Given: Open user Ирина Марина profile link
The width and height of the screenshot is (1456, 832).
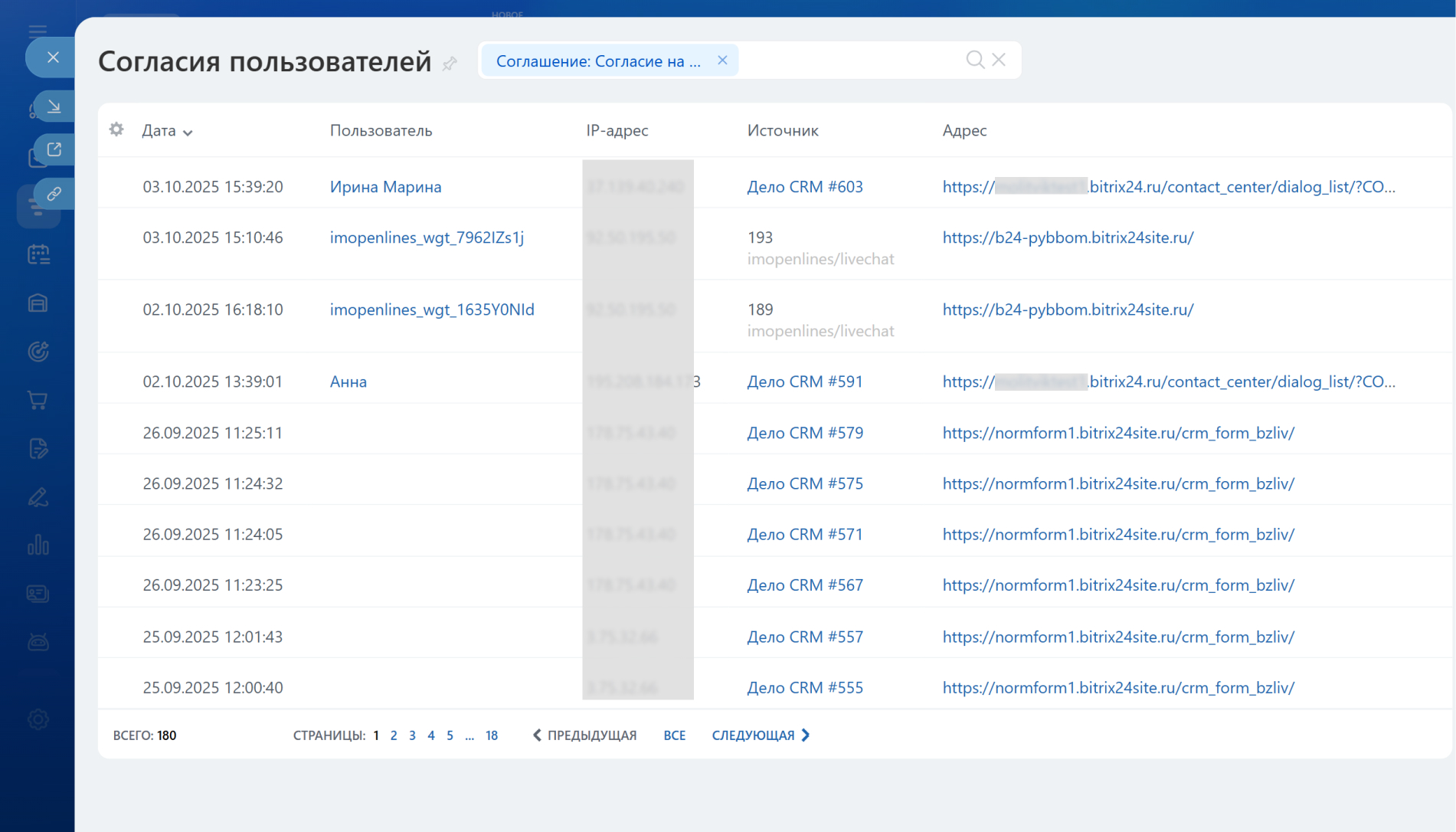Looking at the screenshot, I should pos(385,187).
